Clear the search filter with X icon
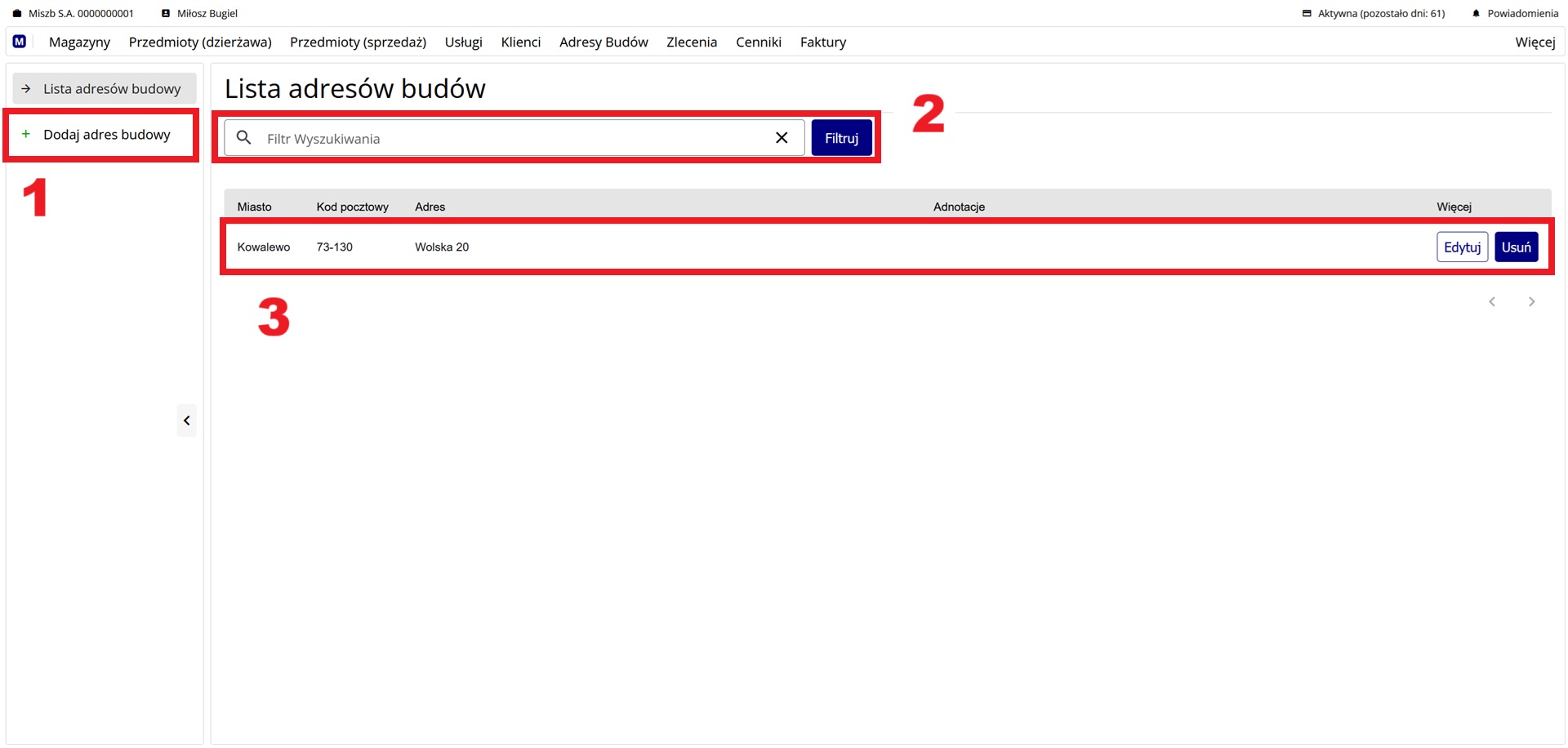1568x748 pixels. pyautogui.click(x=782, y=138)
